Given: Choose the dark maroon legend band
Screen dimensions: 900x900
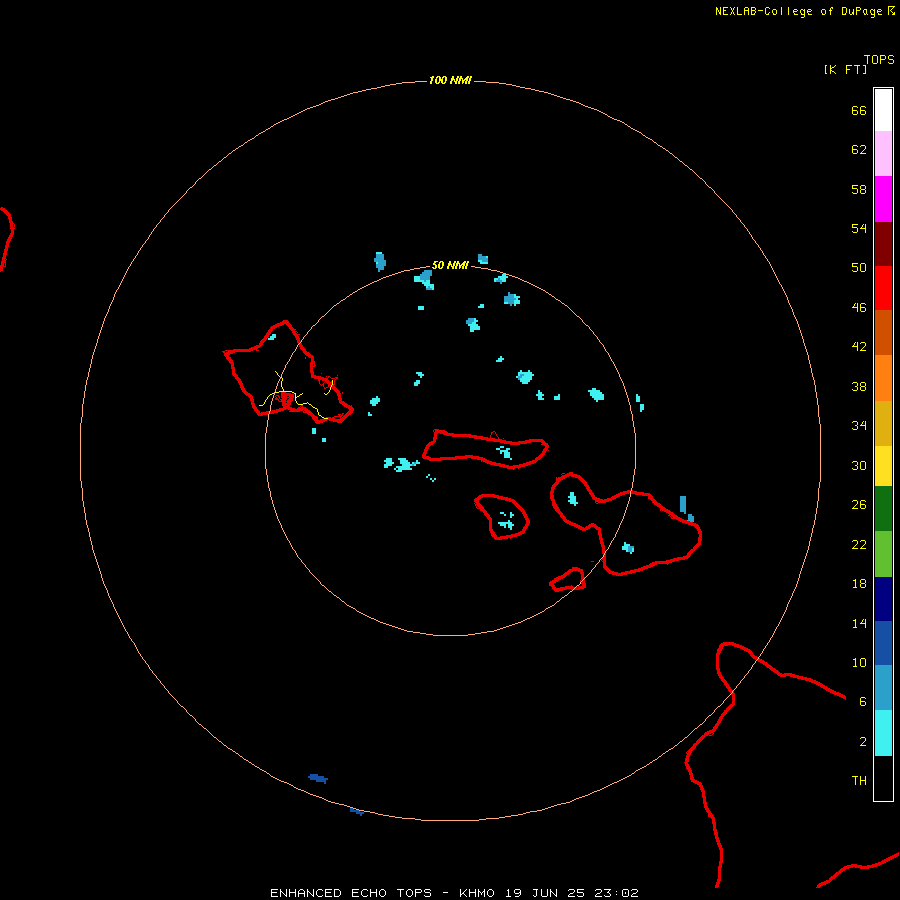Looking at the screenshot, I should point(883,244).
